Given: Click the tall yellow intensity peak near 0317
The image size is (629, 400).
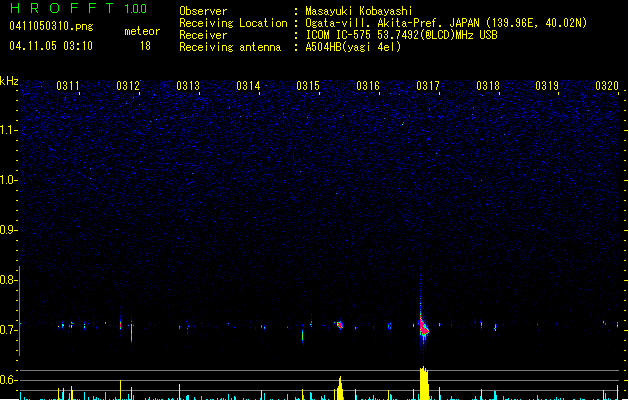Looking at the screenshot, I should (424, 383).
